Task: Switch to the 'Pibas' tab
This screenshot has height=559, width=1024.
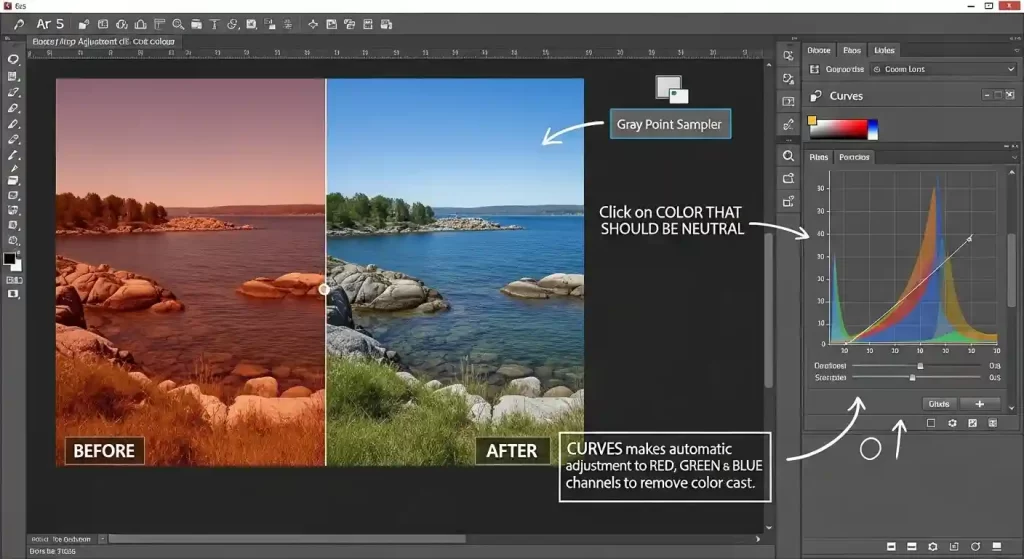Action: [818, 157]
